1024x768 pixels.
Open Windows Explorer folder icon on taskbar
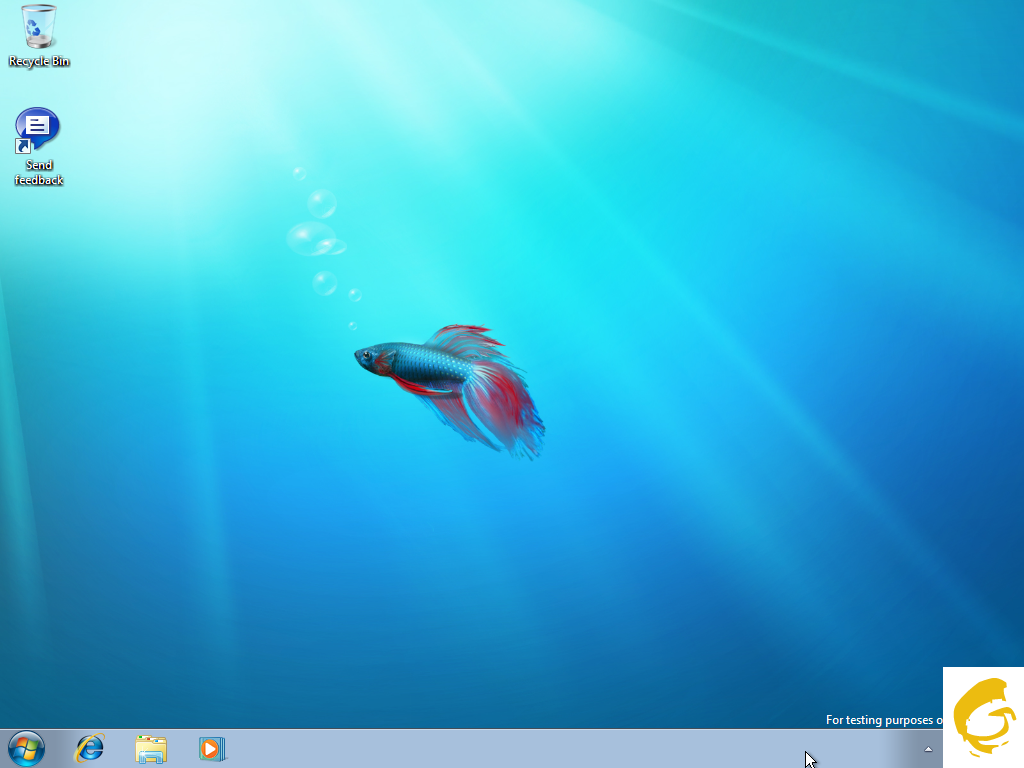[x=151, y=748]
